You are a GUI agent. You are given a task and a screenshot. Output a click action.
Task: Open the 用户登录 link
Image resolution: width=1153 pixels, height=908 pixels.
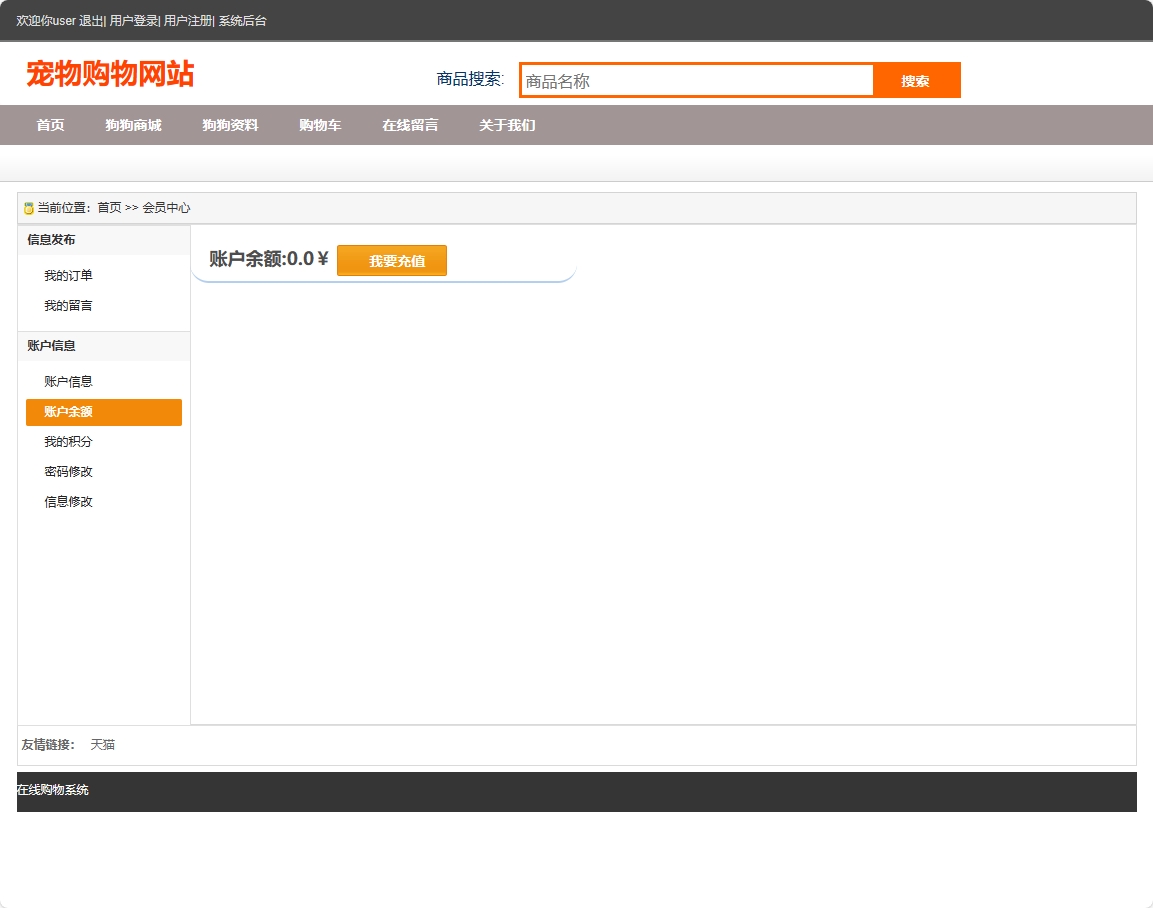coord(133,21)
